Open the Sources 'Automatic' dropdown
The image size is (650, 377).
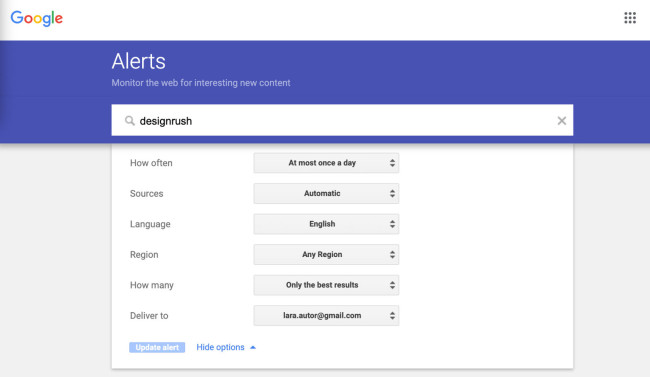pos(326,193)
